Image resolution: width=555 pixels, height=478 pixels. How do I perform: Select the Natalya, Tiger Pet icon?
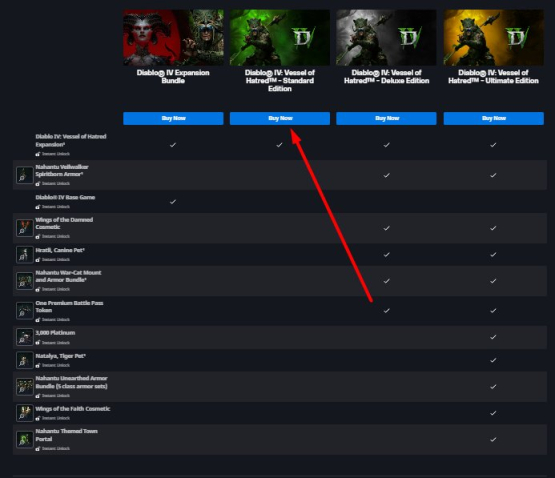pos(24,360)
